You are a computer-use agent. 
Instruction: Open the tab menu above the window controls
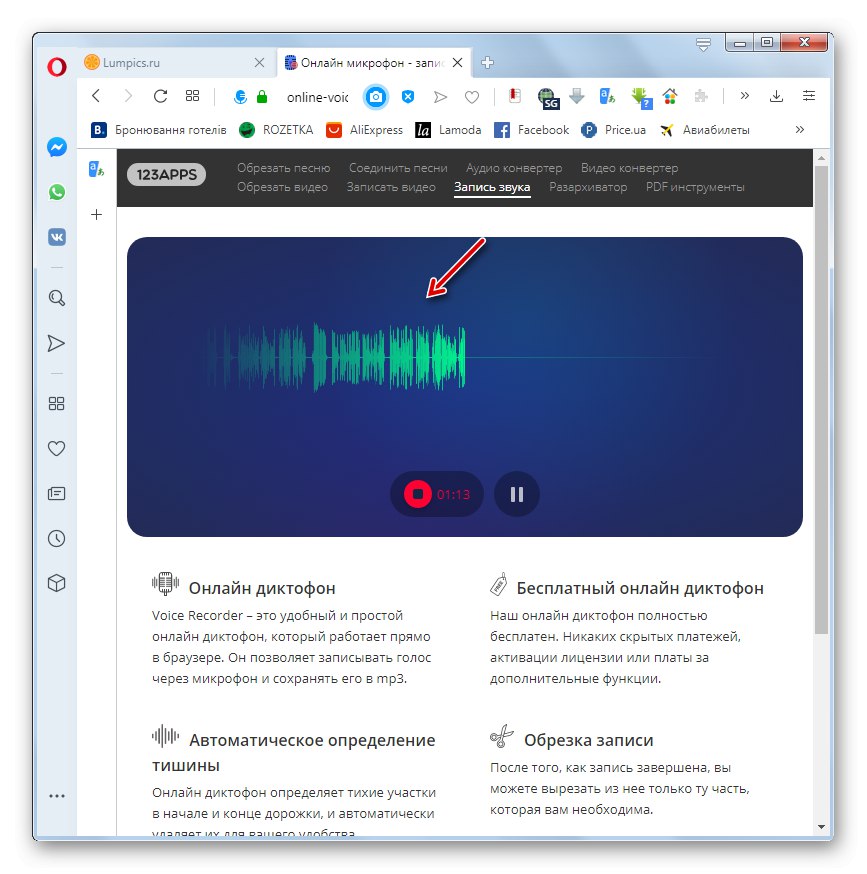click(704, 44)
